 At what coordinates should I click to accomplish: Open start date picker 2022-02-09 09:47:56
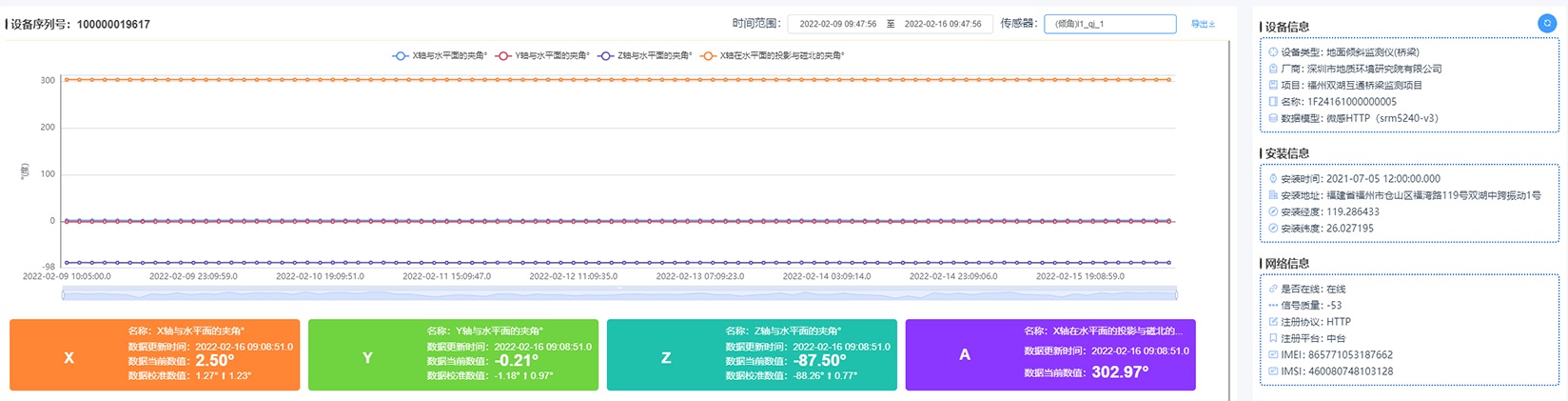(837, 24)
